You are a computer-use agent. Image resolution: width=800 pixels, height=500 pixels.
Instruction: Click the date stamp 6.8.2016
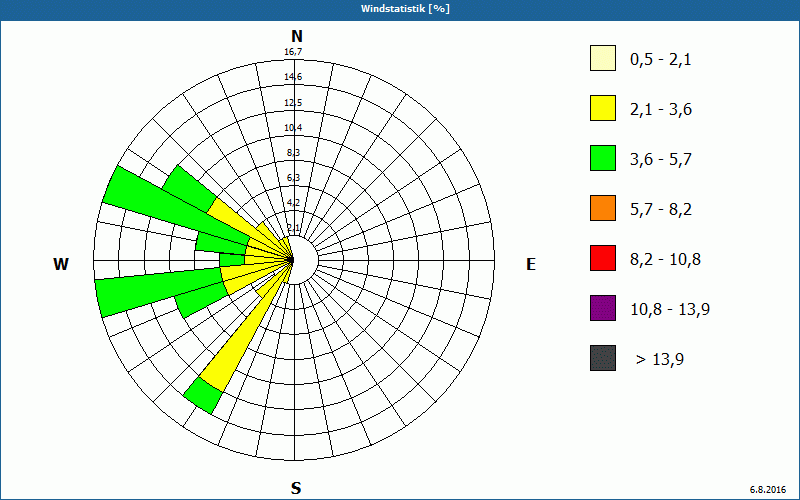[x=768, y=490]
